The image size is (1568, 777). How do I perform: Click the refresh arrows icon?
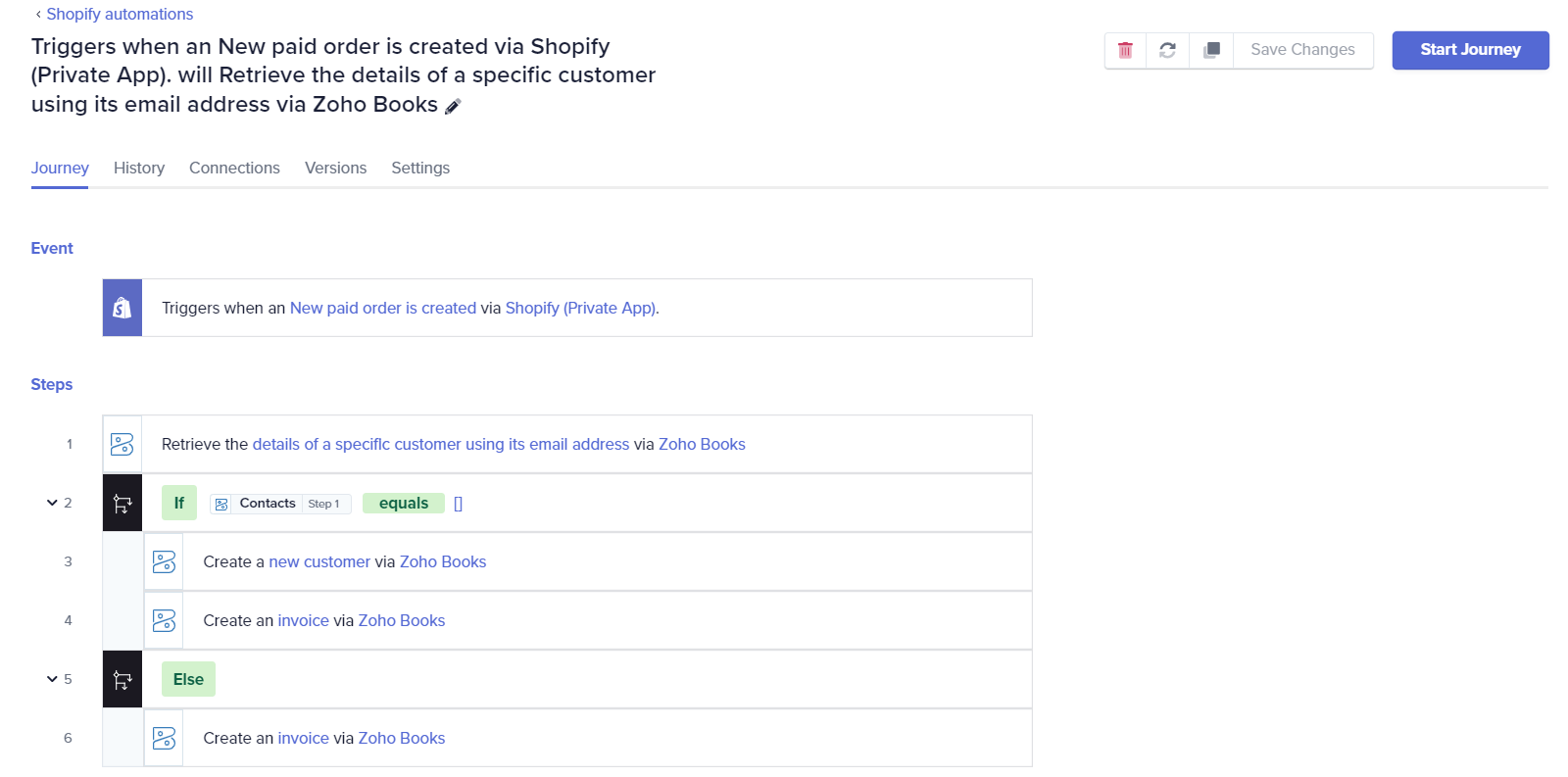point(1167,50)
